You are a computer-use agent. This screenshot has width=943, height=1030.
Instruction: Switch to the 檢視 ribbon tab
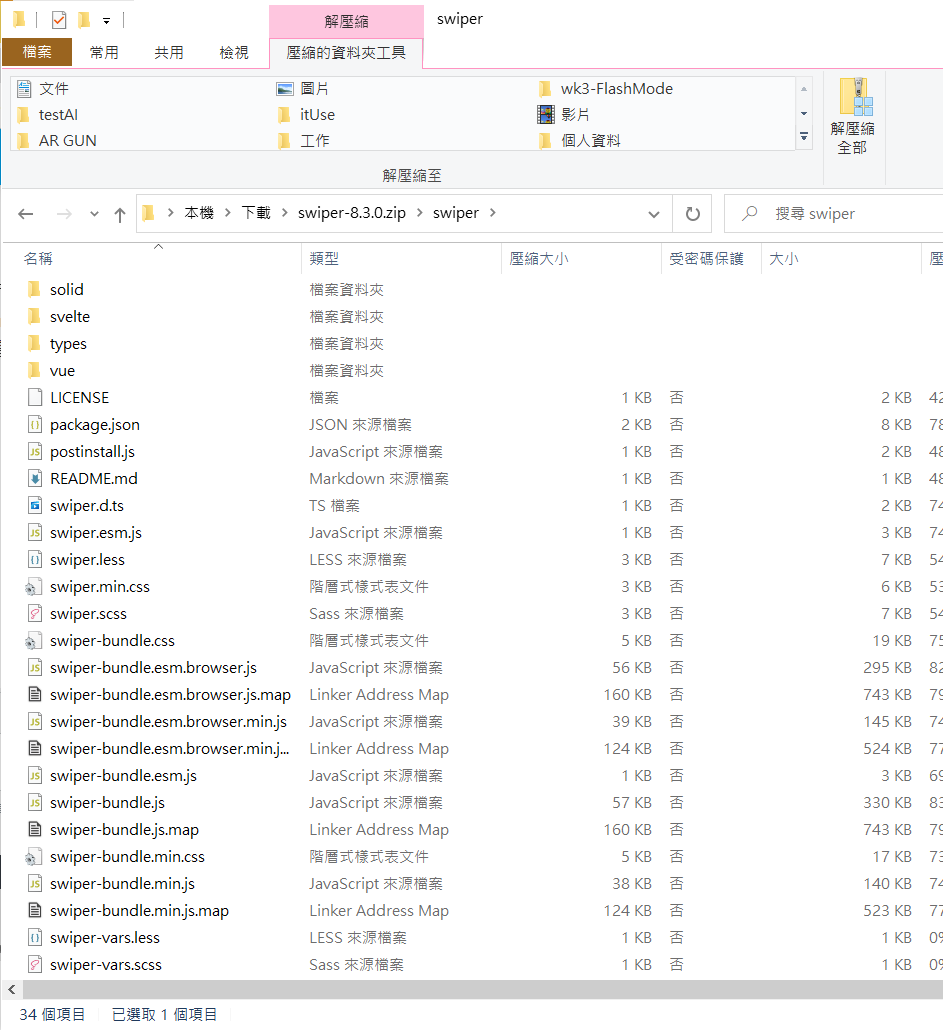[234, 53]
